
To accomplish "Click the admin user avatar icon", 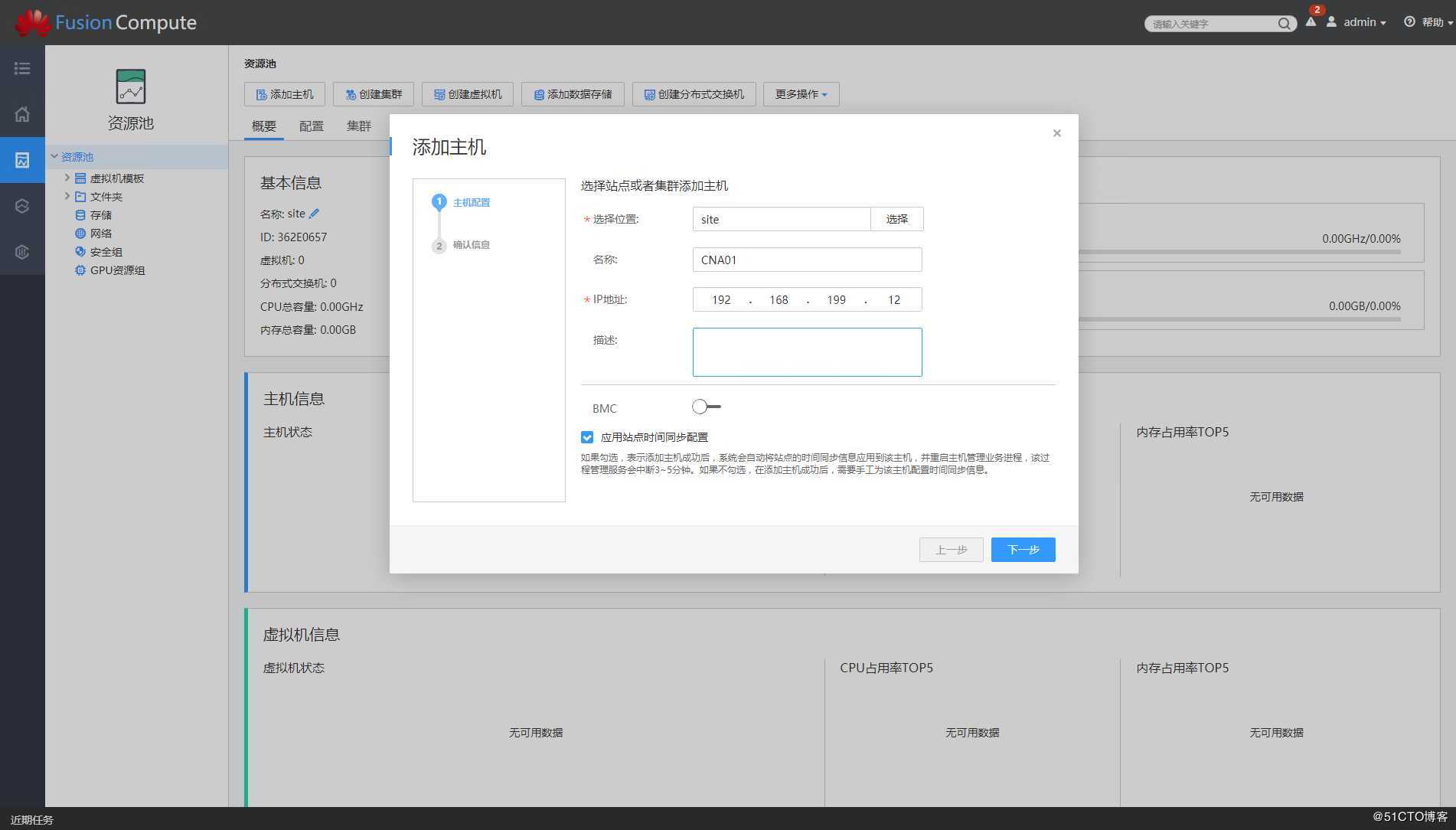I will [x=1332, y=21].
